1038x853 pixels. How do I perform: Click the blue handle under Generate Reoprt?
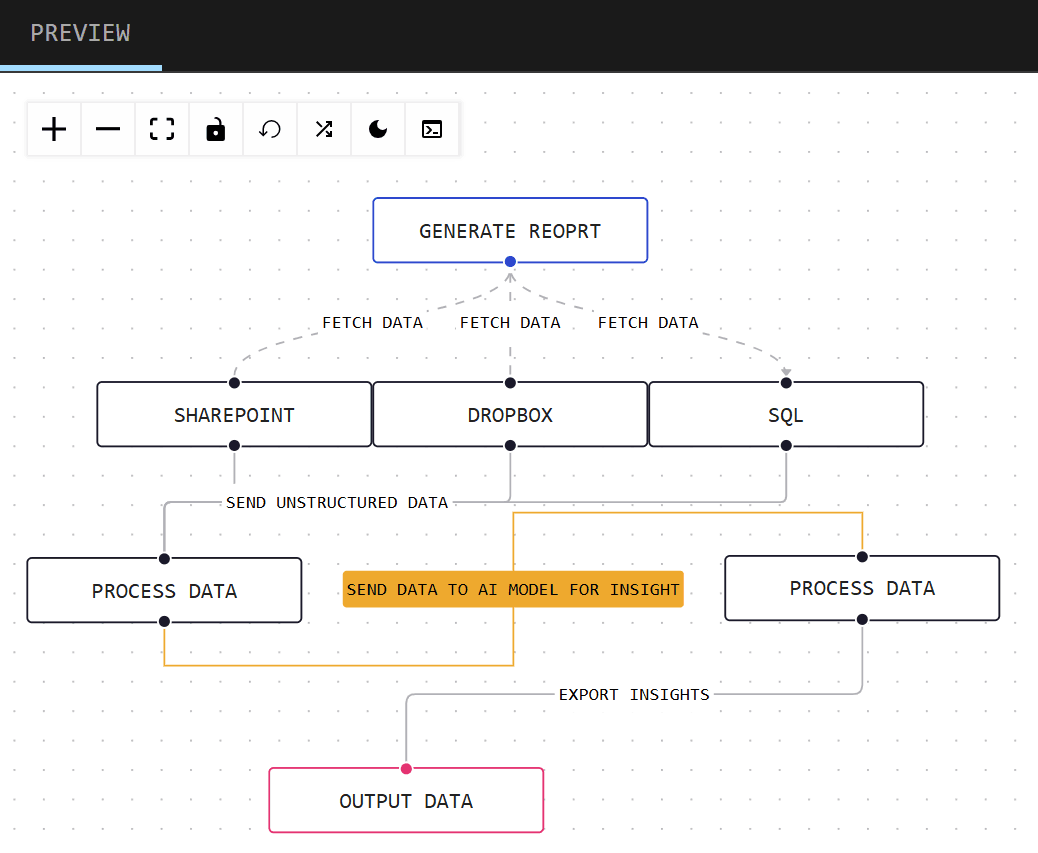(510, 262)
